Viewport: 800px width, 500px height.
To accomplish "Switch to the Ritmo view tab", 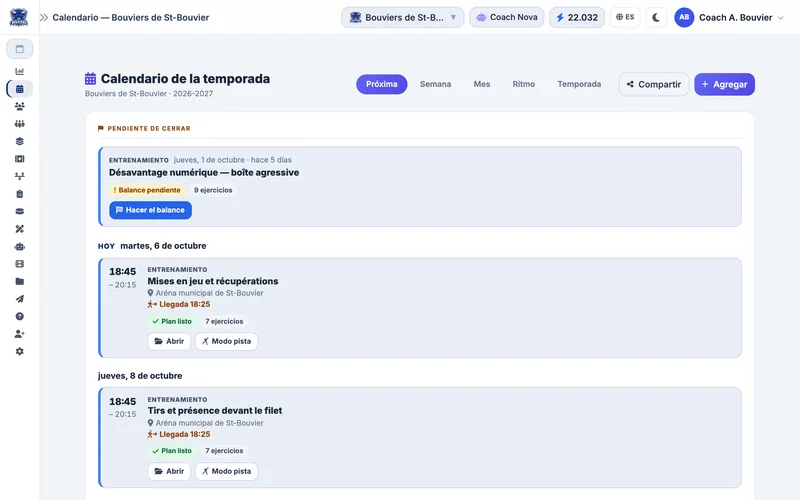I will tap(523, 84).
